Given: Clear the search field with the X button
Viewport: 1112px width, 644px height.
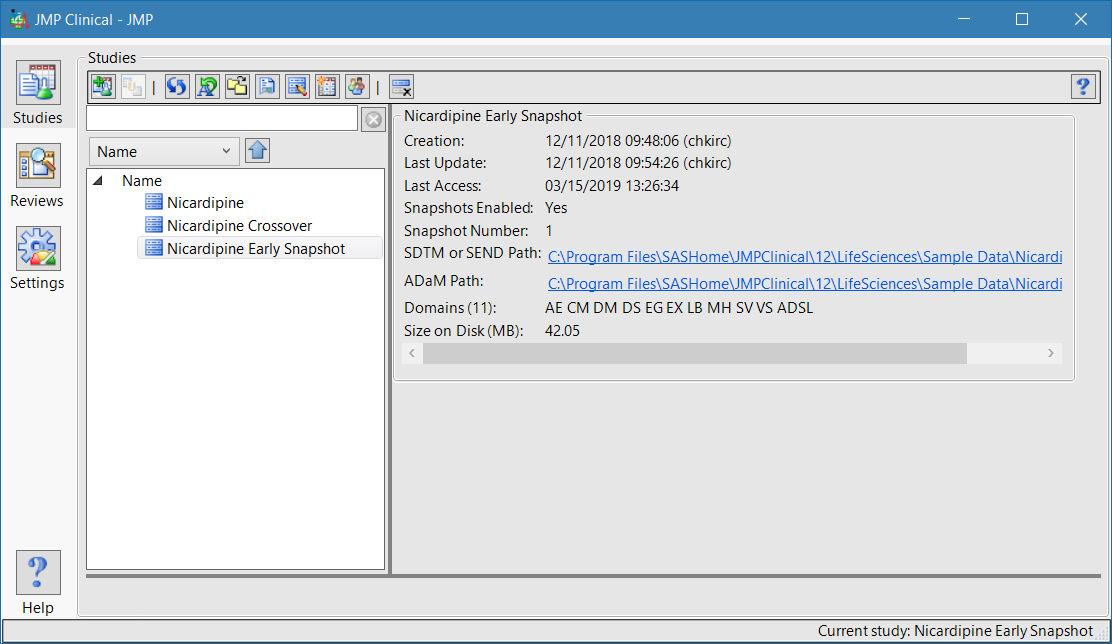Looking at the screenshot, I should coord(371,118).
